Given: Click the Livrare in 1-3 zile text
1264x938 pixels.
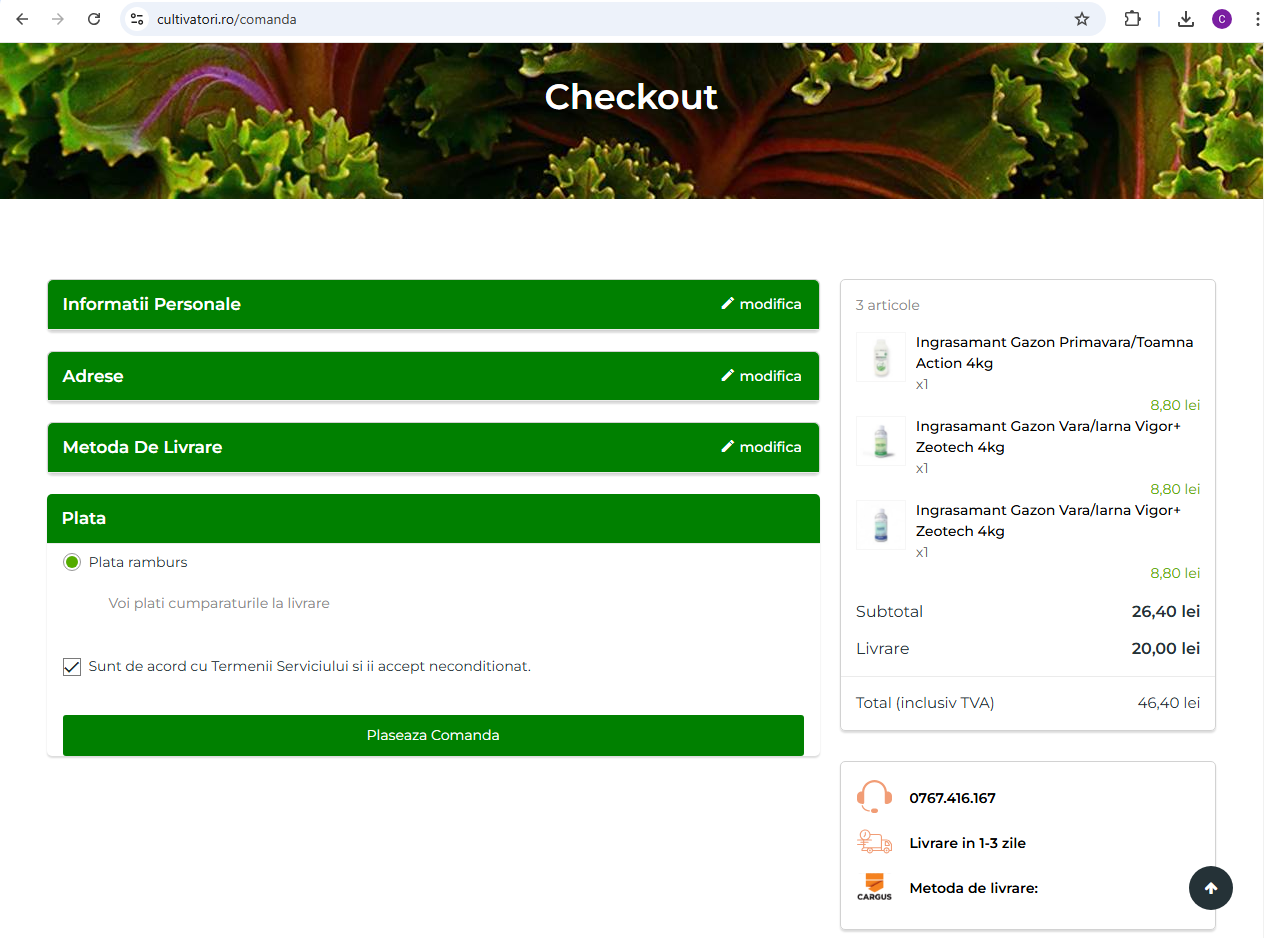Looking at the screenshot, I should [968, 843].
